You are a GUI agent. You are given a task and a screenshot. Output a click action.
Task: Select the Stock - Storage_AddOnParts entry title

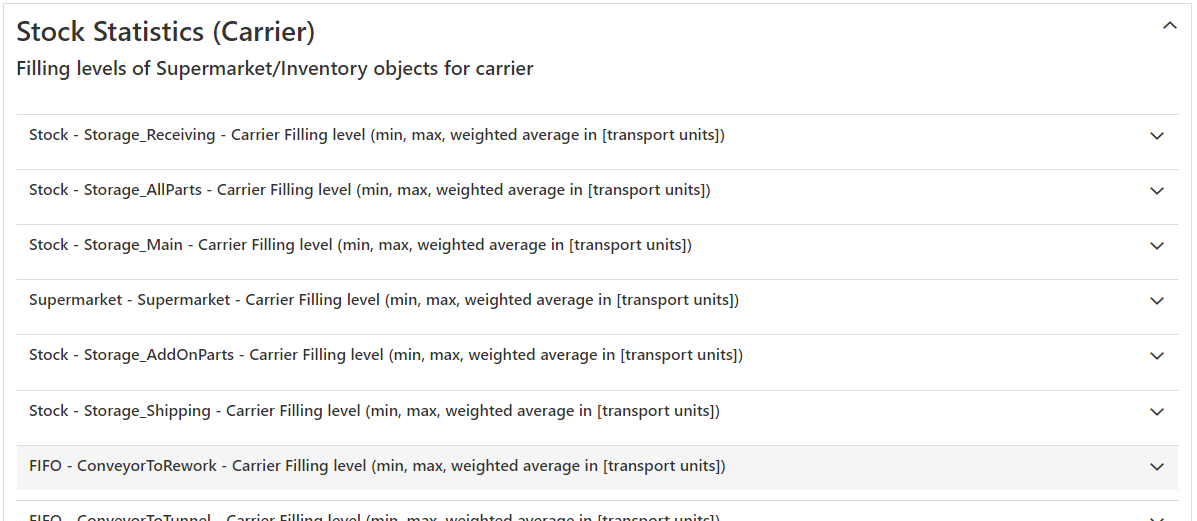point(385,355)
